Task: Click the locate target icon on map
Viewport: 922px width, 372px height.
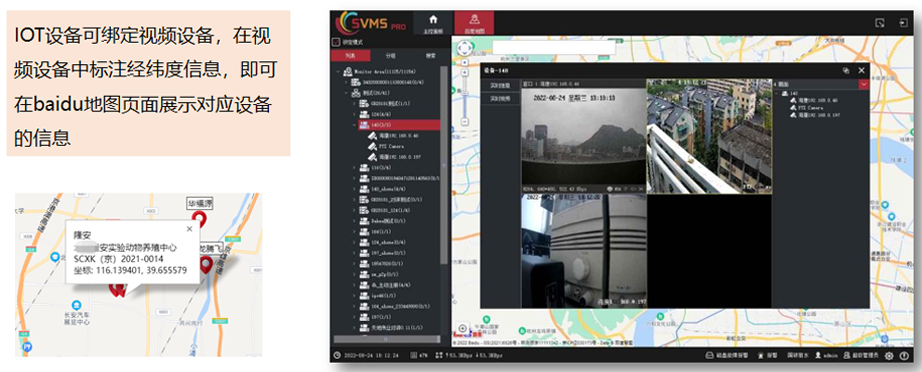Action: [x=463, y=328]
